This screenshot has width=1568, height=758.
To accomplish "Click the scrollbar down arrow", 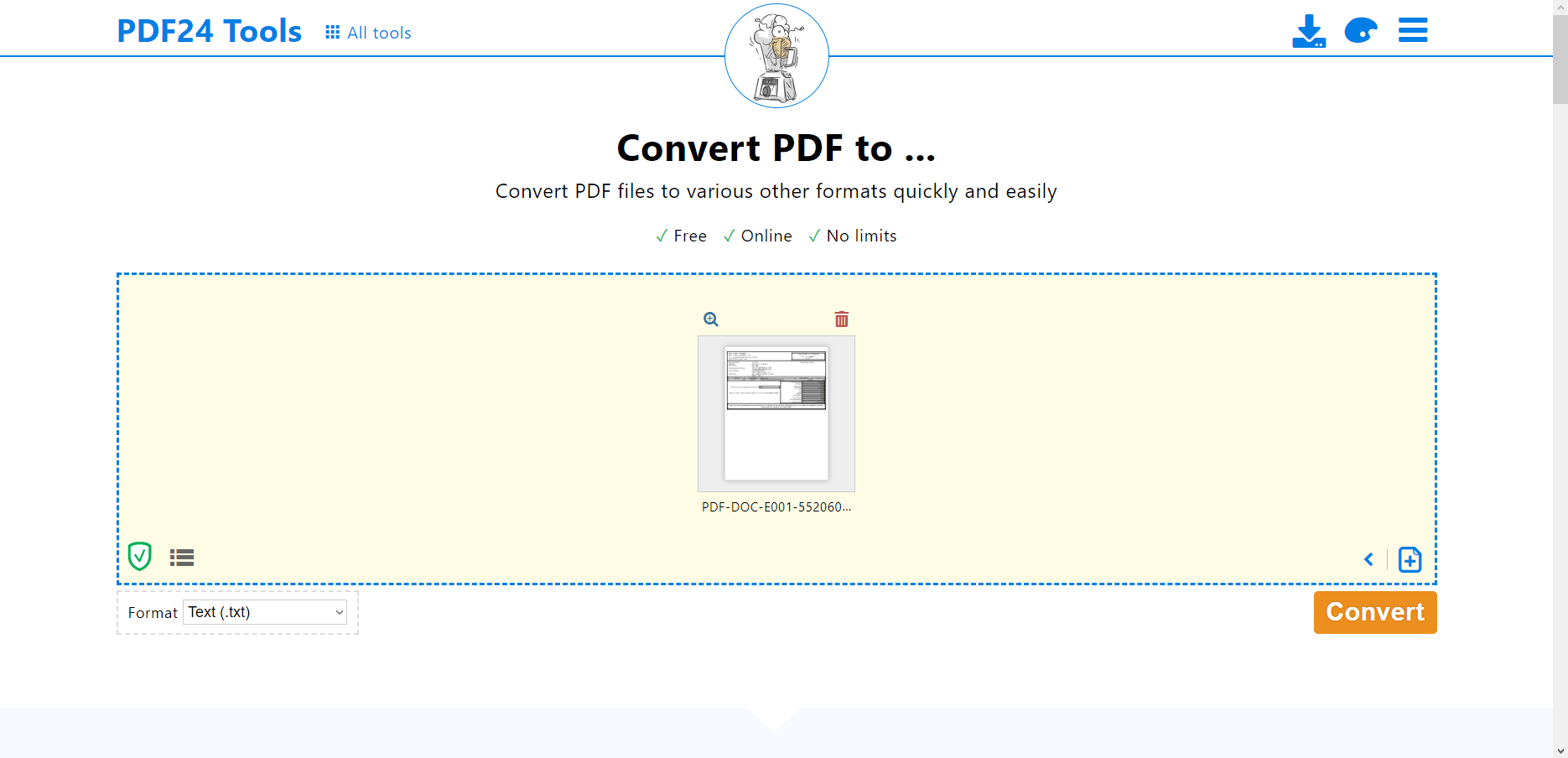I will (1560, 751).
